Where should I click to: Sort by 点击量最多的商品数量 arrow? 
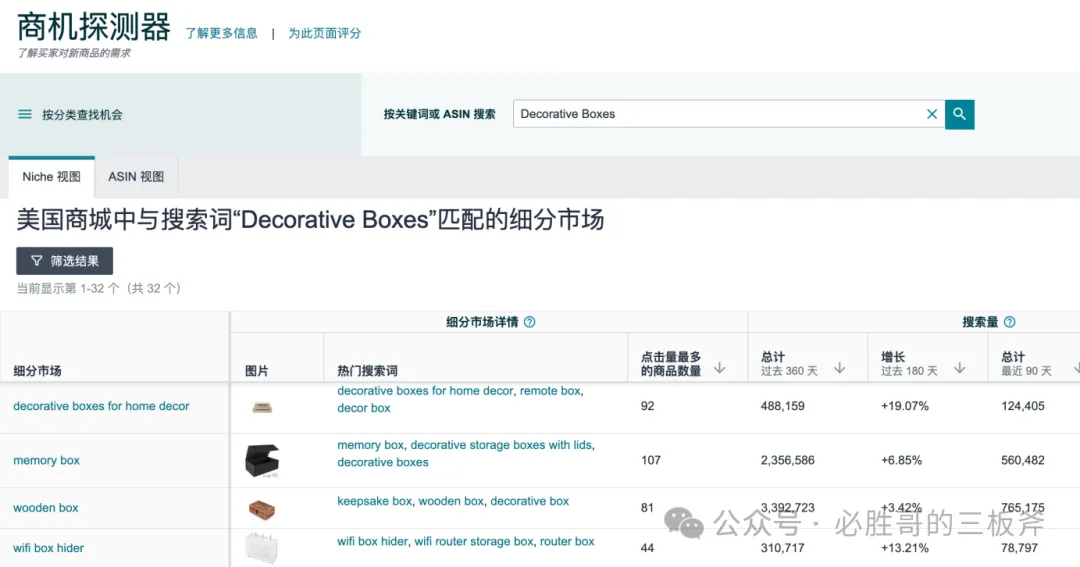[x=719, y=368]
